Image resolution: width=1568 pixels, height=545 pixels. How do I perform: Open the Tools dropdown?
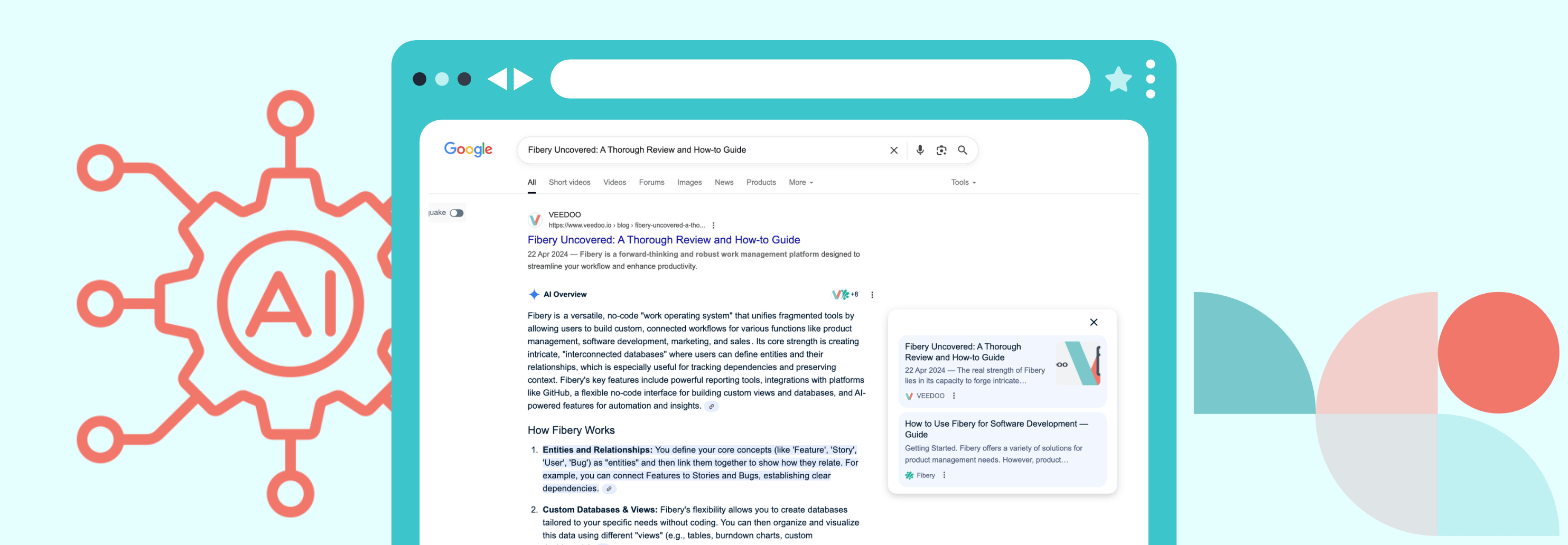point(963,182)
